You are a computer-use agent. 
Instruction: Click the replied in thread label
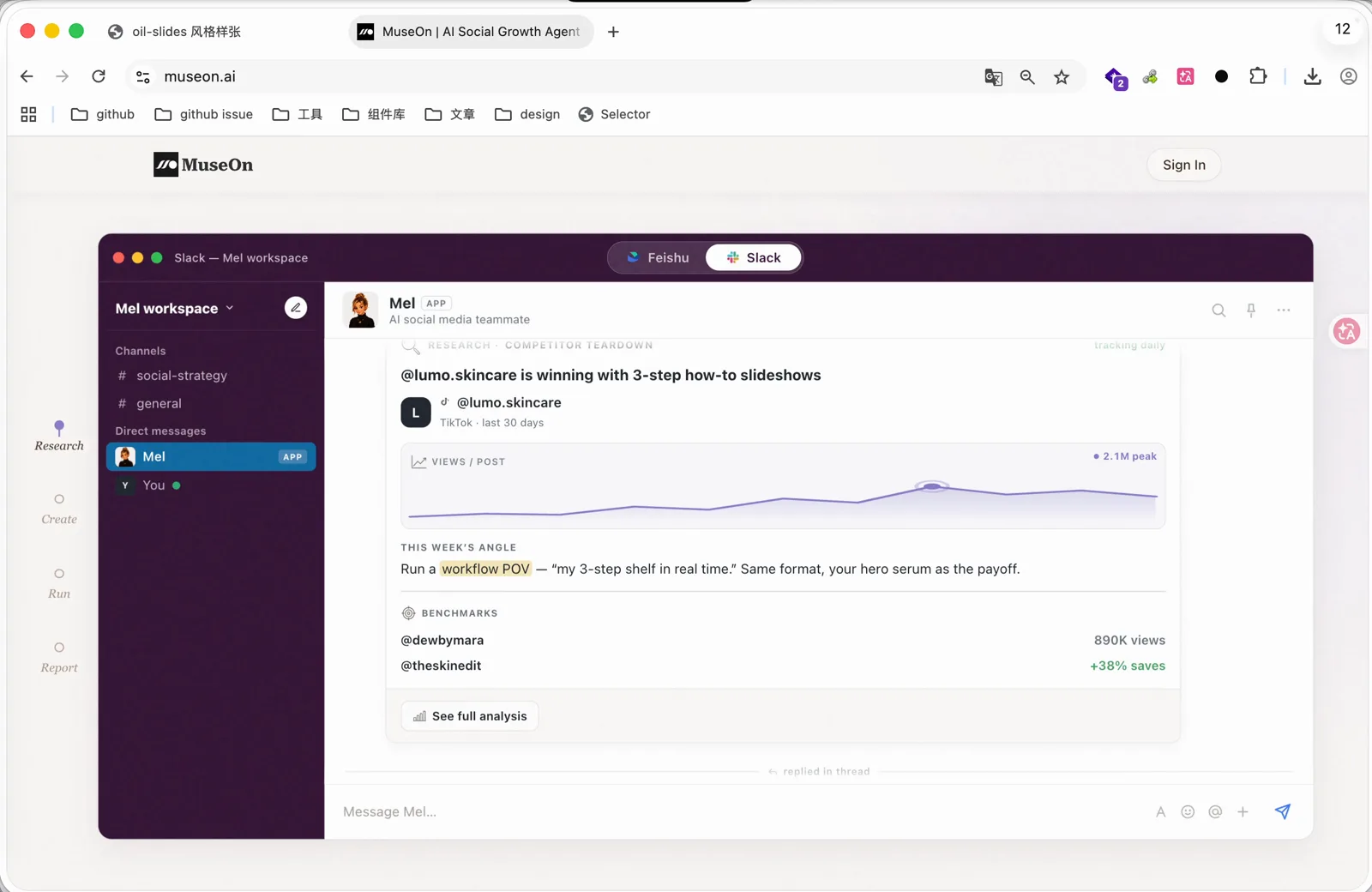click(x=820, y=771)
